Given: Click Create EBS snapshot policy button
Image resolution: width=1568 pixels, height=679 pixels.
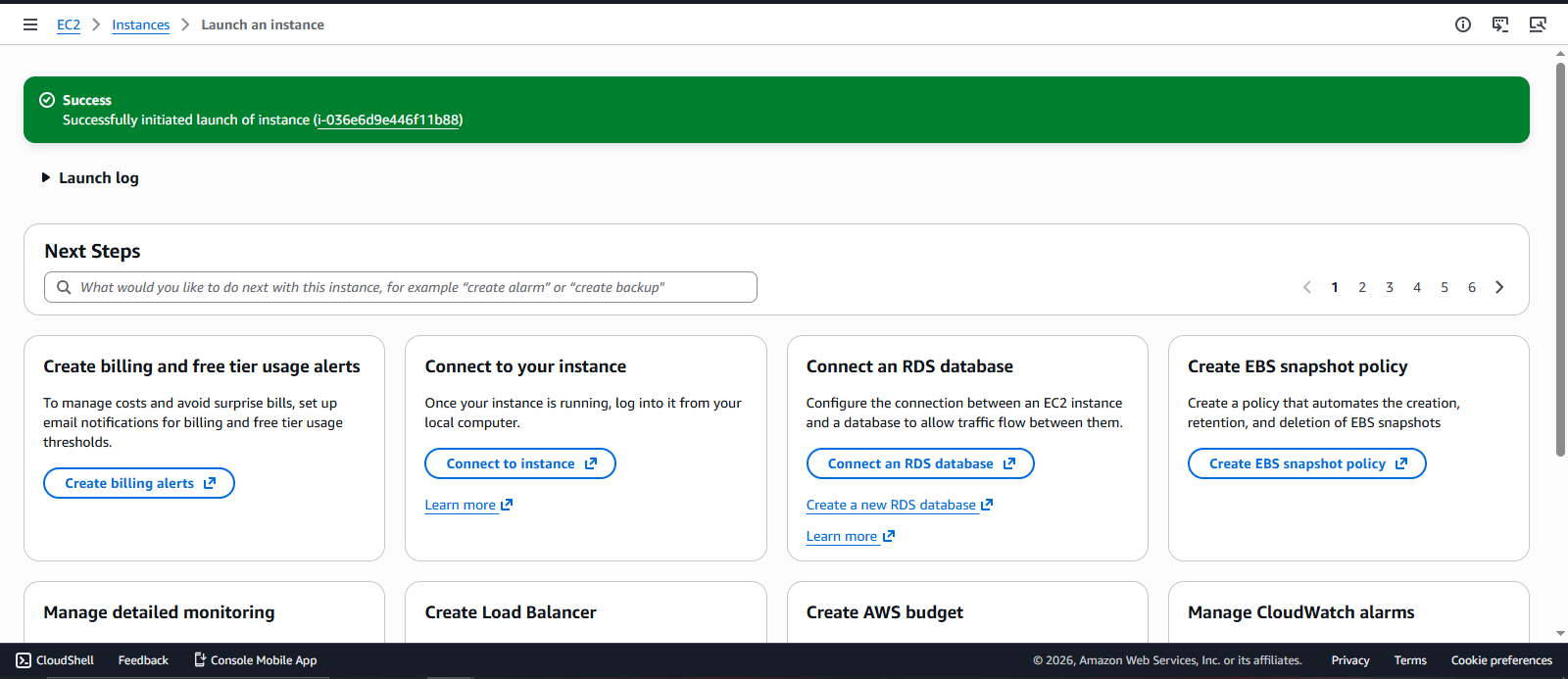Looking at the screenshot, I should click(x=1307, y=463).
